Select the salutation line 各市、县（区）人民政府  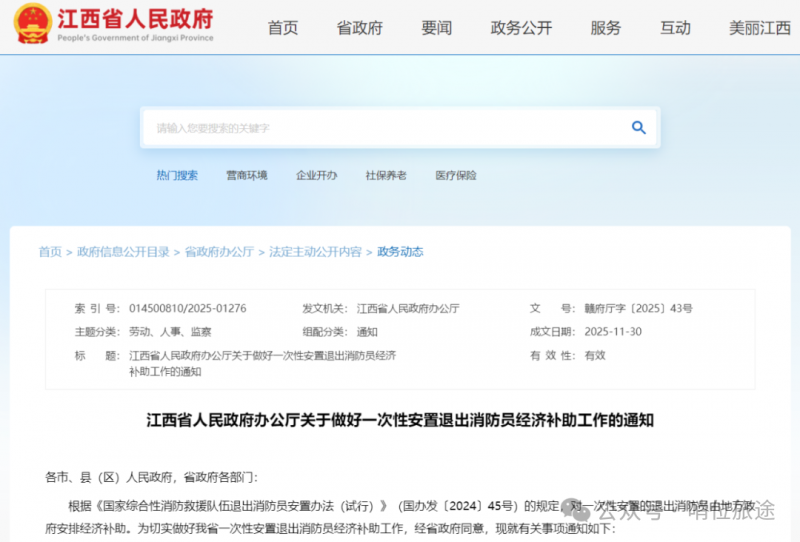point(152,477)
